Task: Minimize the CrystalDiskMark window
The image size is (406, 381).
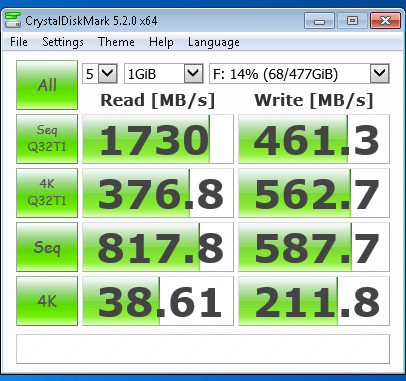Action: [x=319, y=21]
